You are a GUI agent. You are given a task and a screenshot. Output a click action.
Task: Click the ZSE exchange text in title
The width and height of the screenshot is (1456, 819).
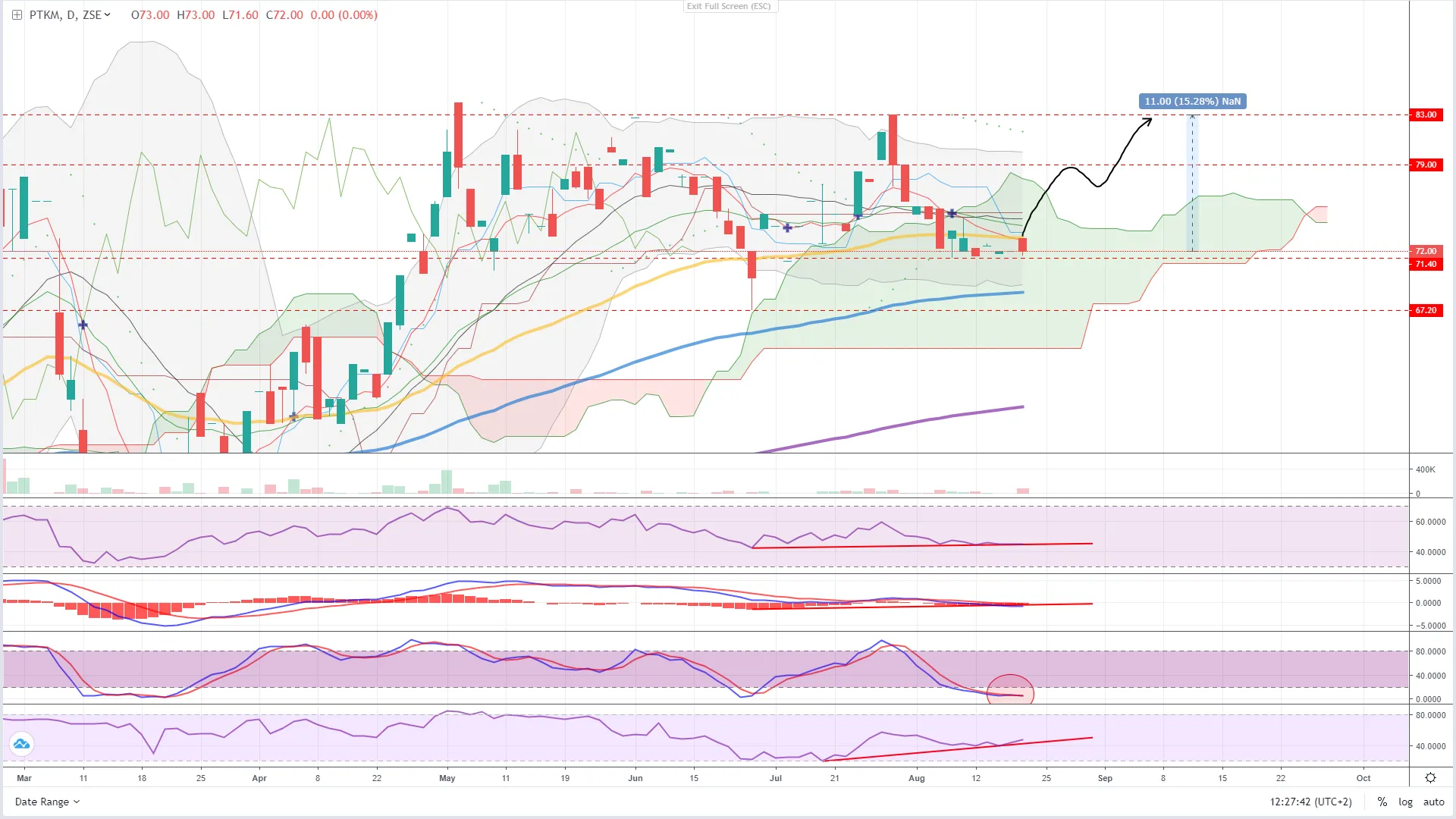91,15
